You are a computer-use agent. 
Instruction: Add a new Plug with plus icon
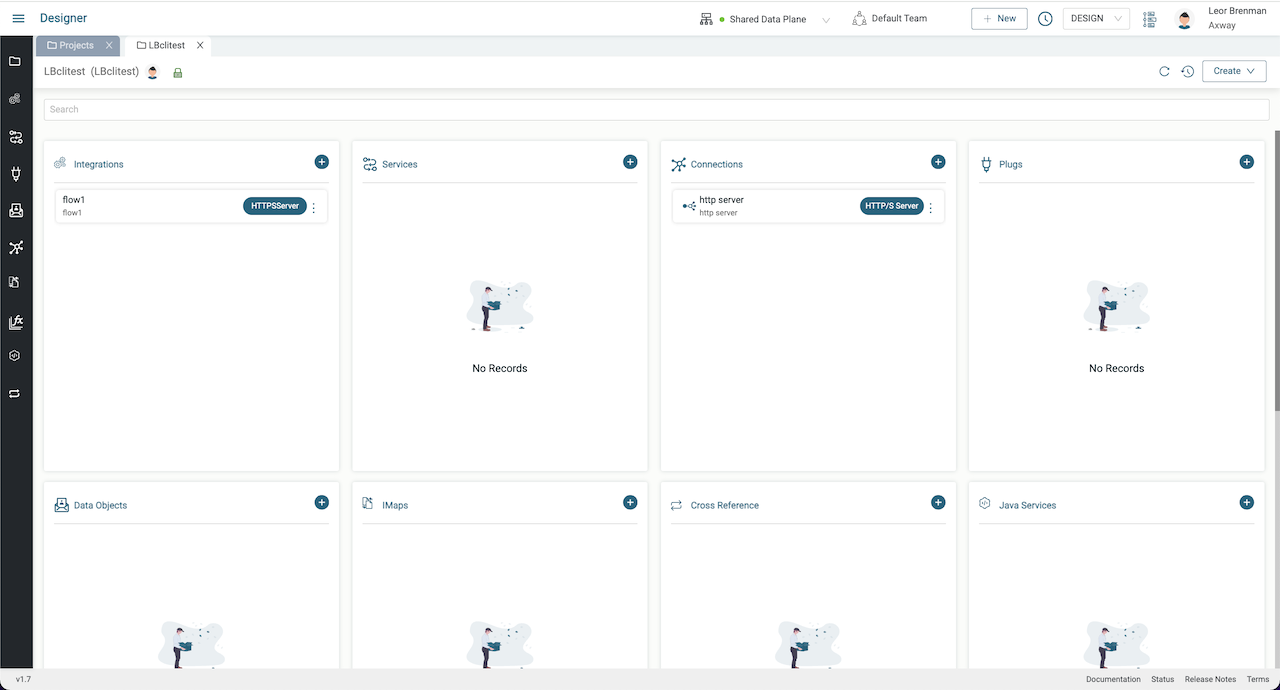tap(1246, 162)
